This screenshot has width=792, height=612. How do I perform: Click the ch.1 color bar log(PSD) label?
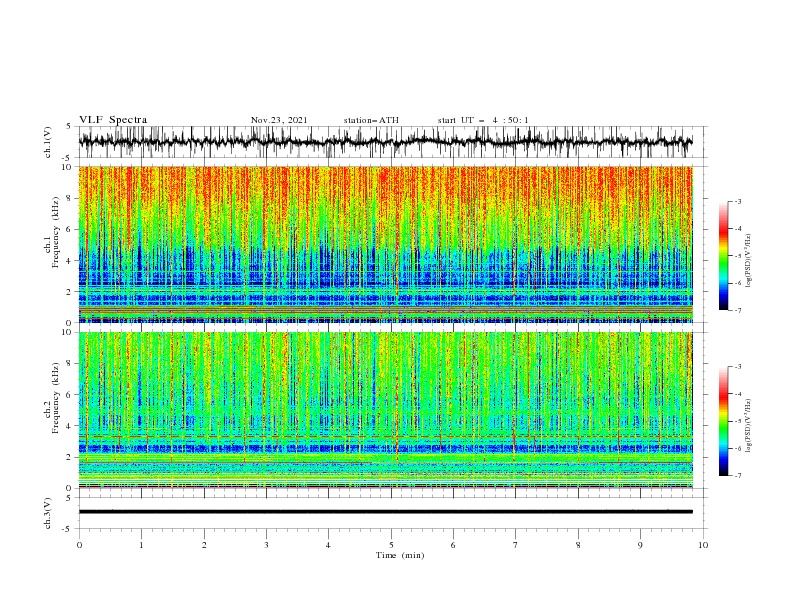748,261
